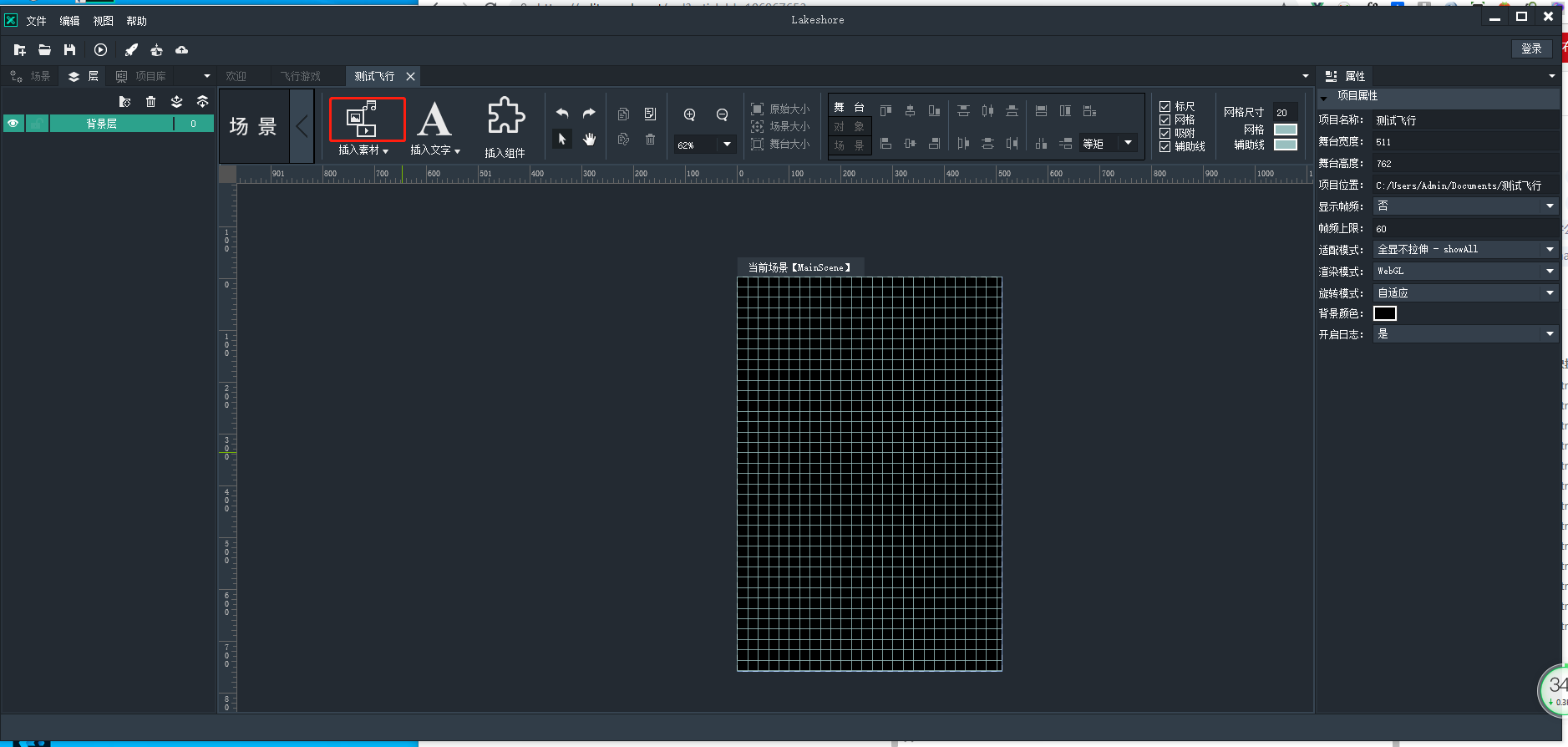This screenshot has width=1568, height=747.
Task: Click the toolbar trash delete icon
Action: click(x=650, y=139)
